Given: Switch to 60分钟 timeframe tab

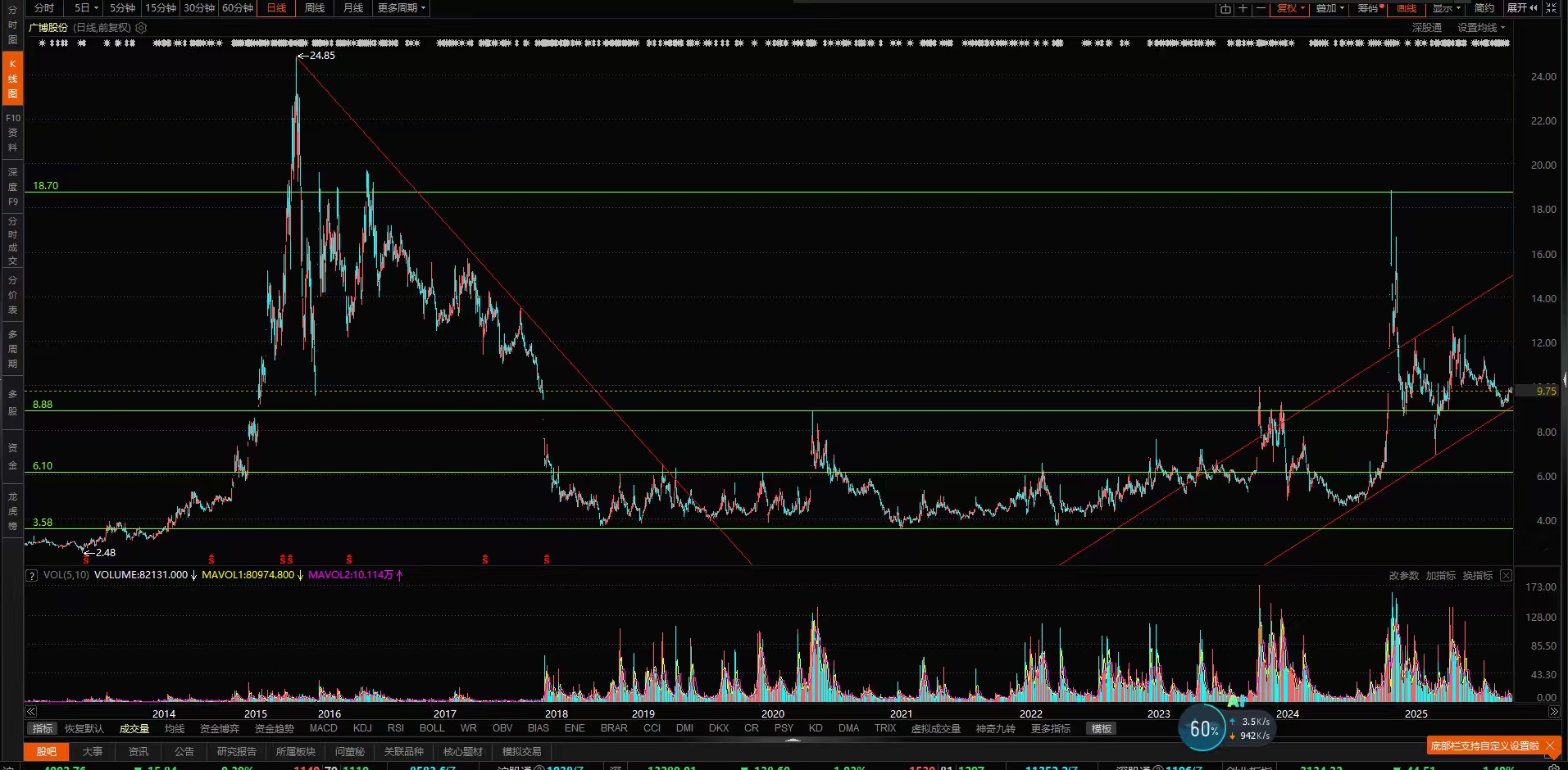Looking at the screenshot, I should tap(238, 8).
